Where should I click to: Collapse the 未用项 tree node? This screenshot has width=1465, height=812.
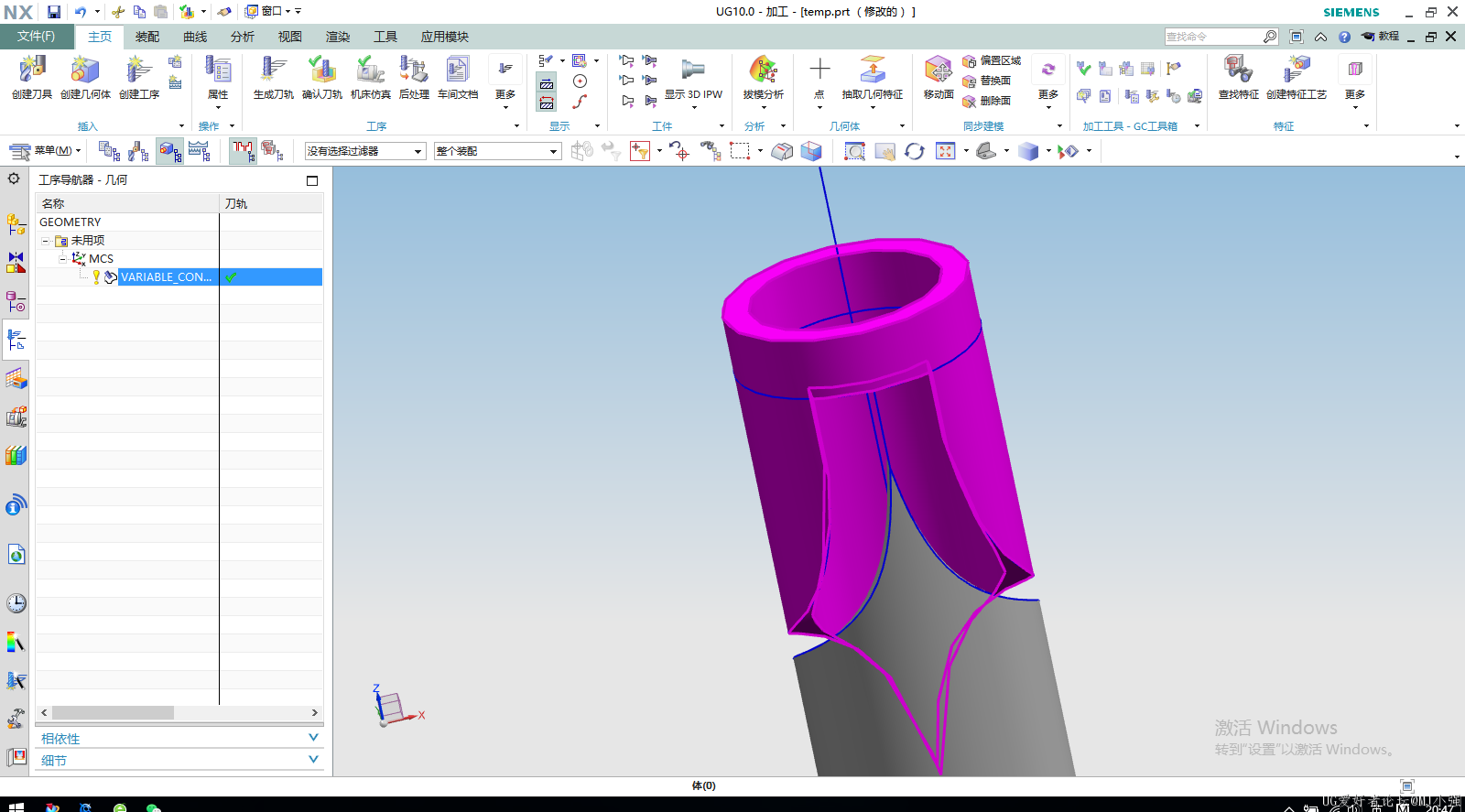coord(45,241)
